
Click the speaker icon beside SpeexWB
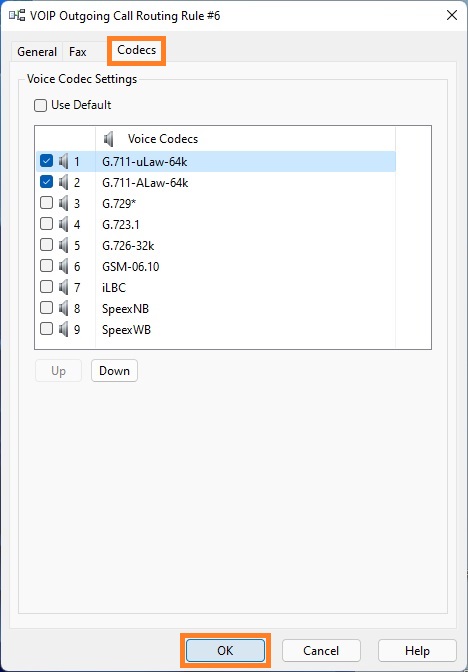click(63, 330)
